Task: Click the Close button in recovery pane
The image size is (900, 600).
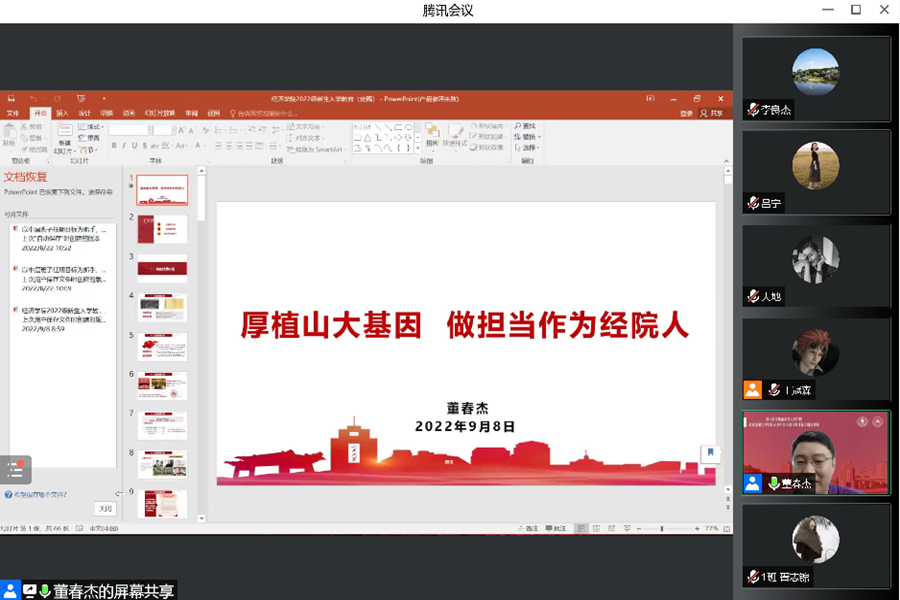Action: click(x=105, y=508)
